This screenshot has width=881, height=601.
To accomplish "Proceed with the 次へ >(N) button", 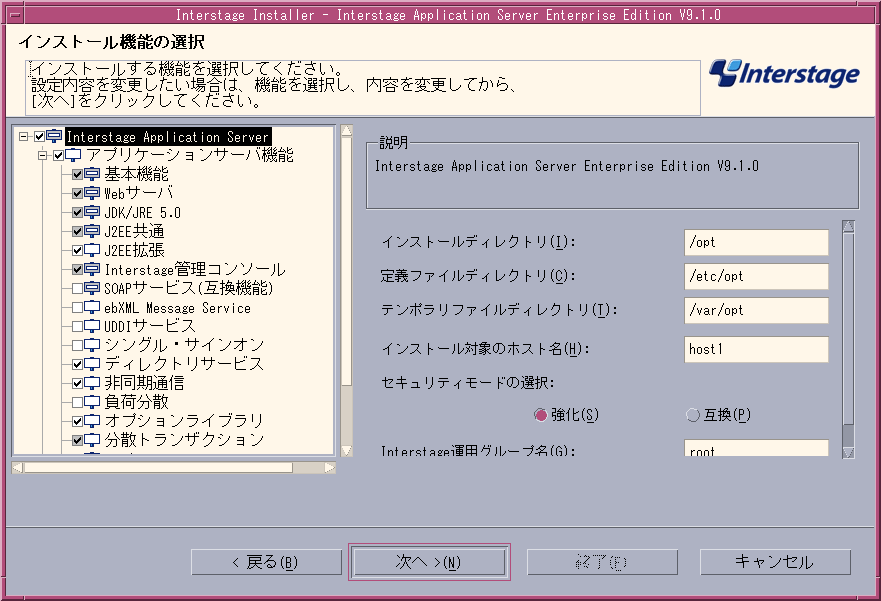I will [x=429, y=562].
